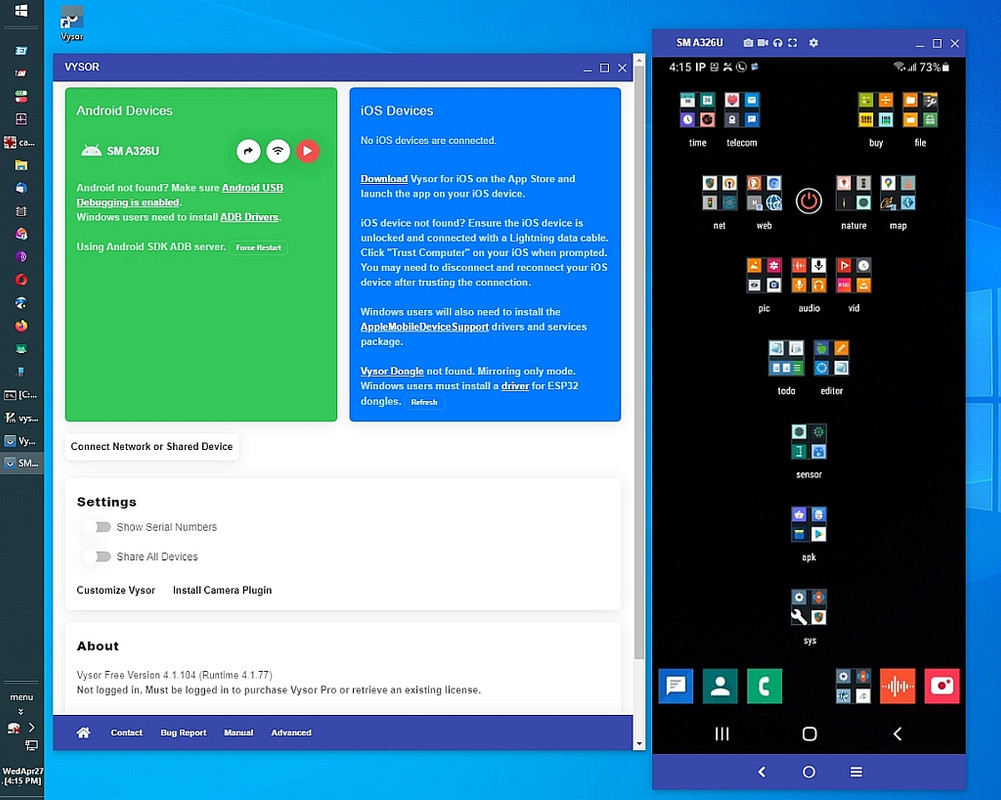
Task: Open Firefox from the taskbar
Action: tap(21, 326)
